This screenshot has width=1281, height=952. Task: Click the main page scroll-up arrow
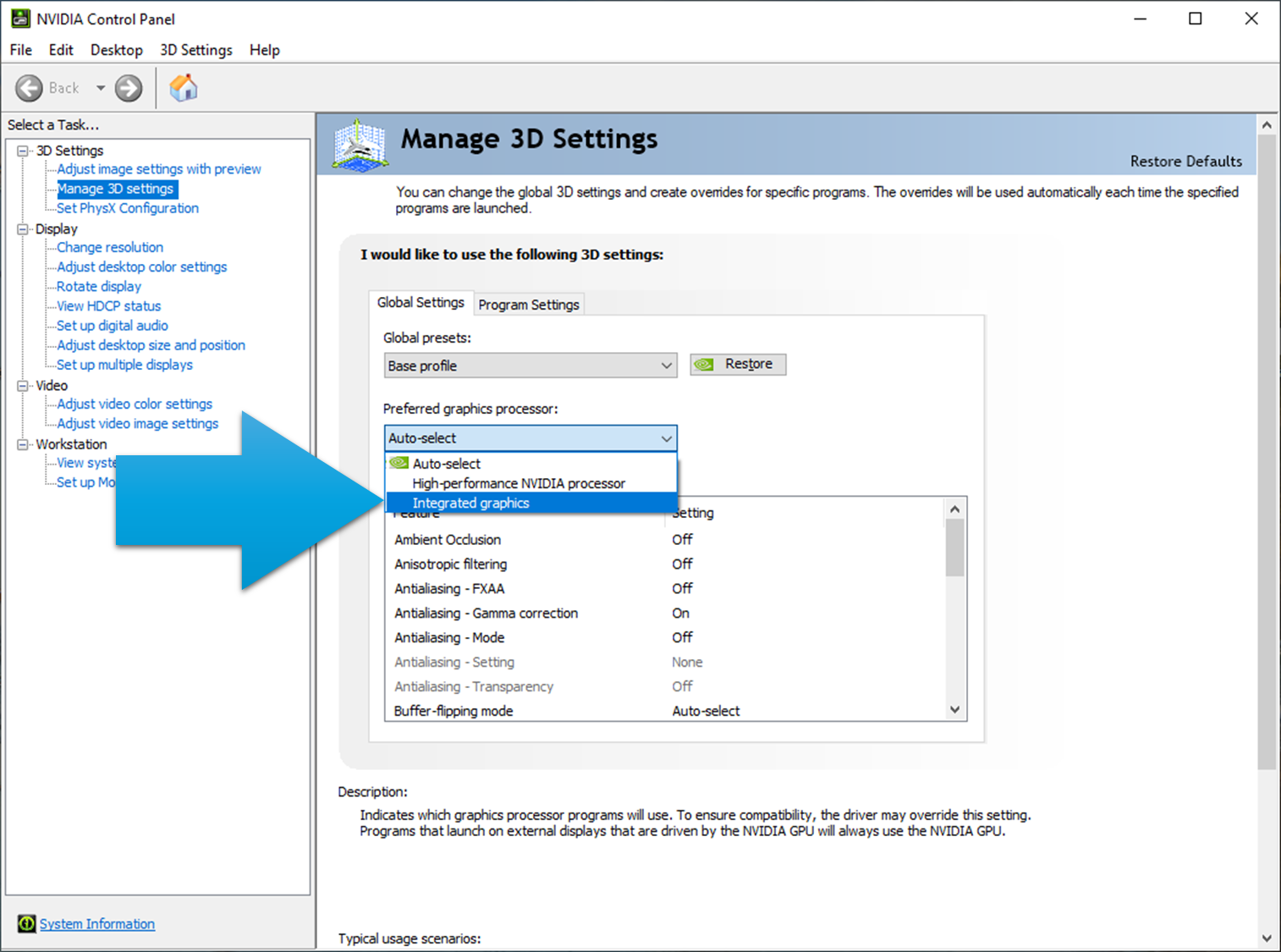tap(1267, 124)
